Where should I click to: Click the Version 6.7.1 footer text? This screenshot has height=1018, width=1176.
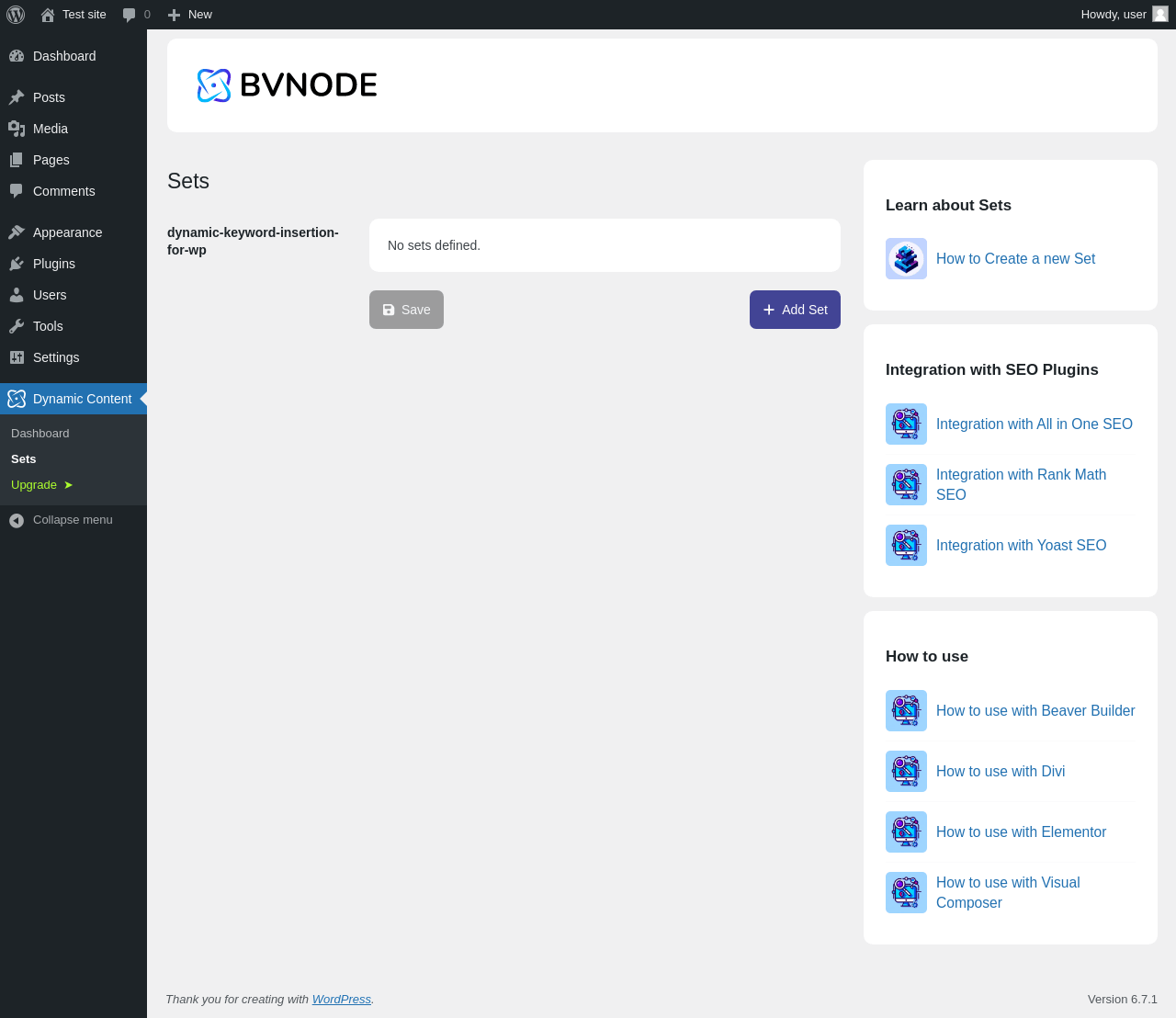click(x=1123, y=1000)
